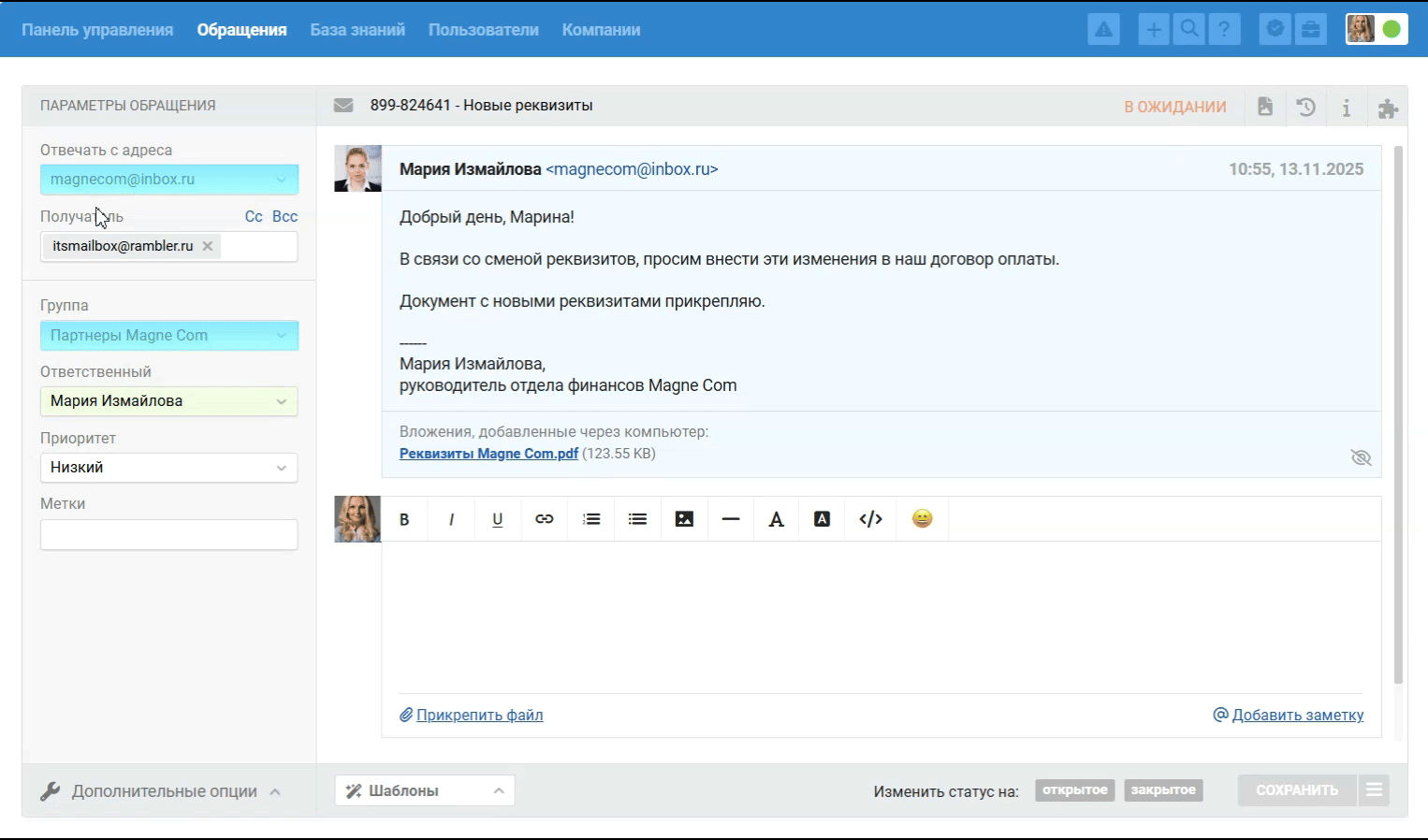Insert a code block with code icon
This screenshot has height=840, width=1428.
[870, 519]
